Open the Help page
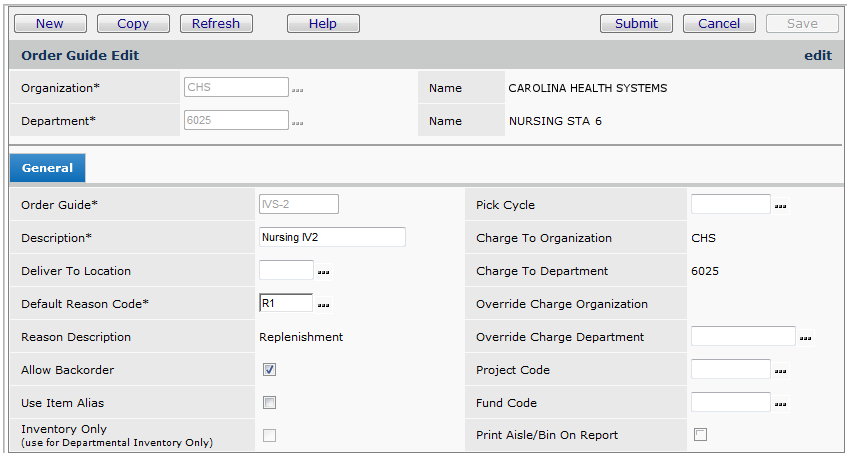Screen dimensions: 848x453 (322, 24)
